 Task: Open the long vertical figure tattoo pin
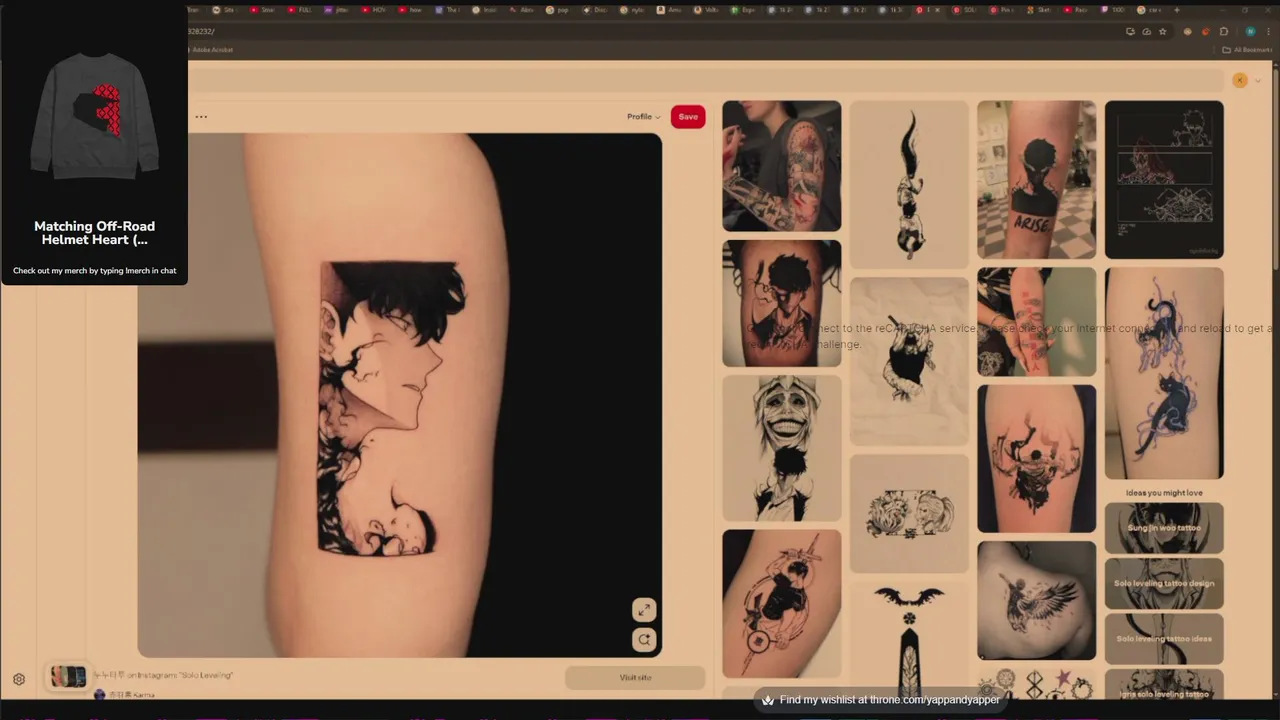(x=909, y=184)
